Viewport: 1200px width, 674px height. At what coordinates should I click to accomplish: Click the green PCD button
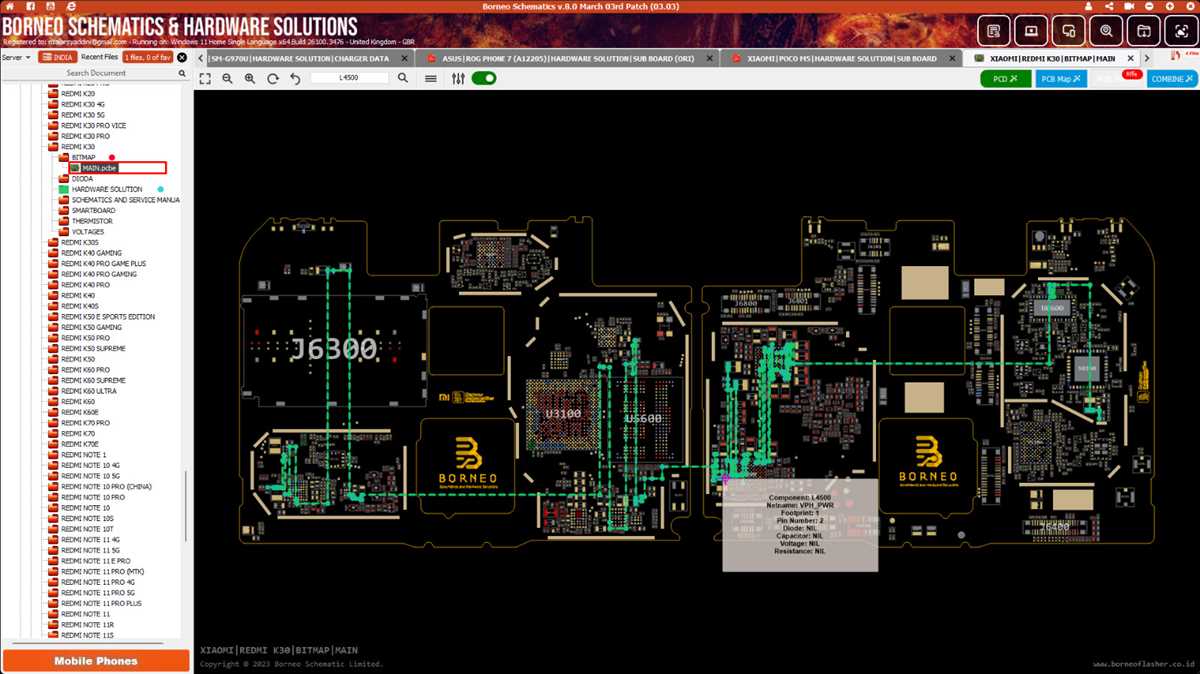[x=1006, y=78]
